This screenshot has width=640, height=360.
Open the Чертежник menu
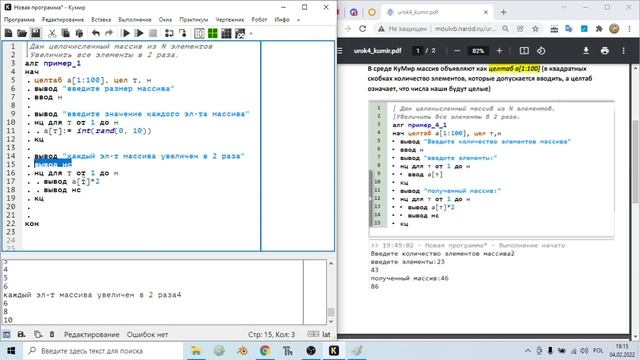point(229,20)
